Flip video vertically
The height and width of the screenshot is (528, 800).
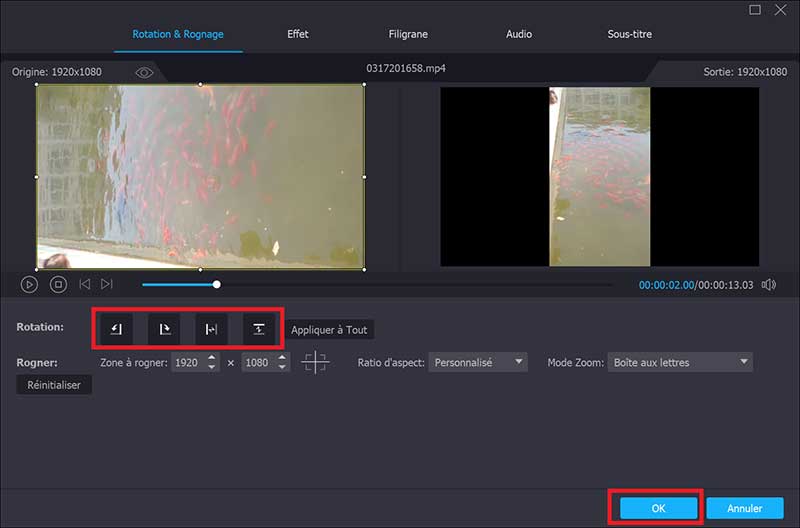tap(259, 329)
